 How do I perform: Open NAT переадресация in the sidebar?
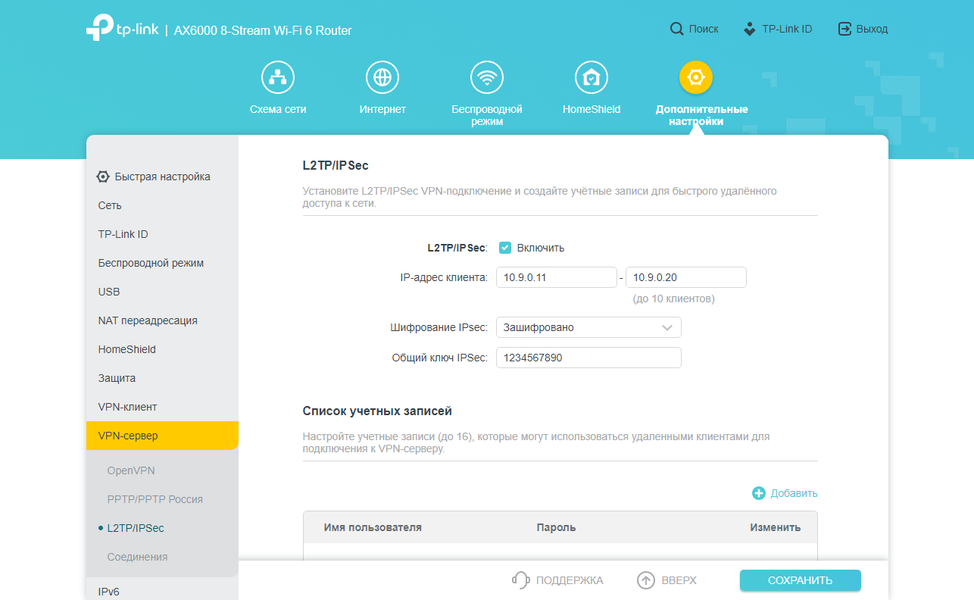pos(162,320)
